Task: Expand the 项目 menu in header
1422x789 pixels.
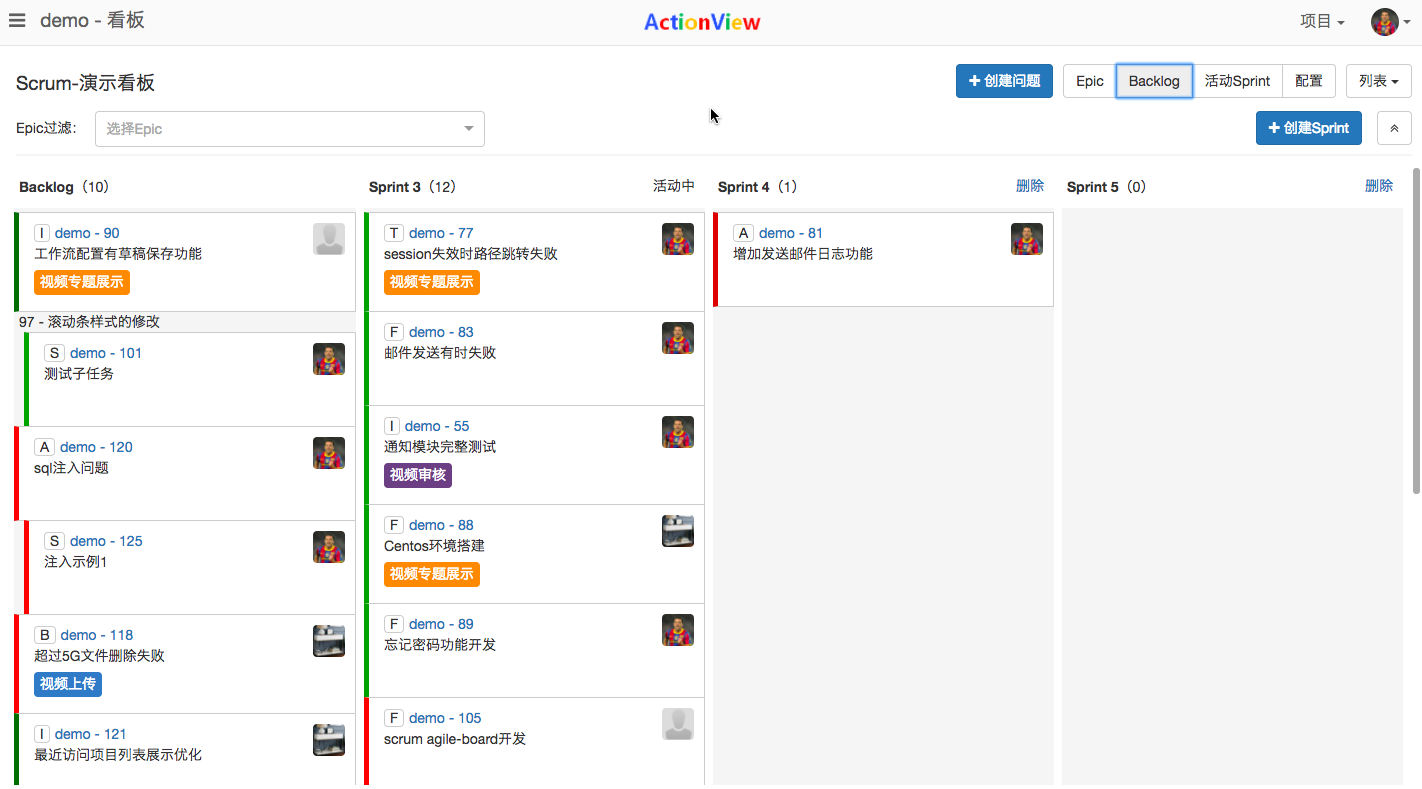Action: point(1322,22)
